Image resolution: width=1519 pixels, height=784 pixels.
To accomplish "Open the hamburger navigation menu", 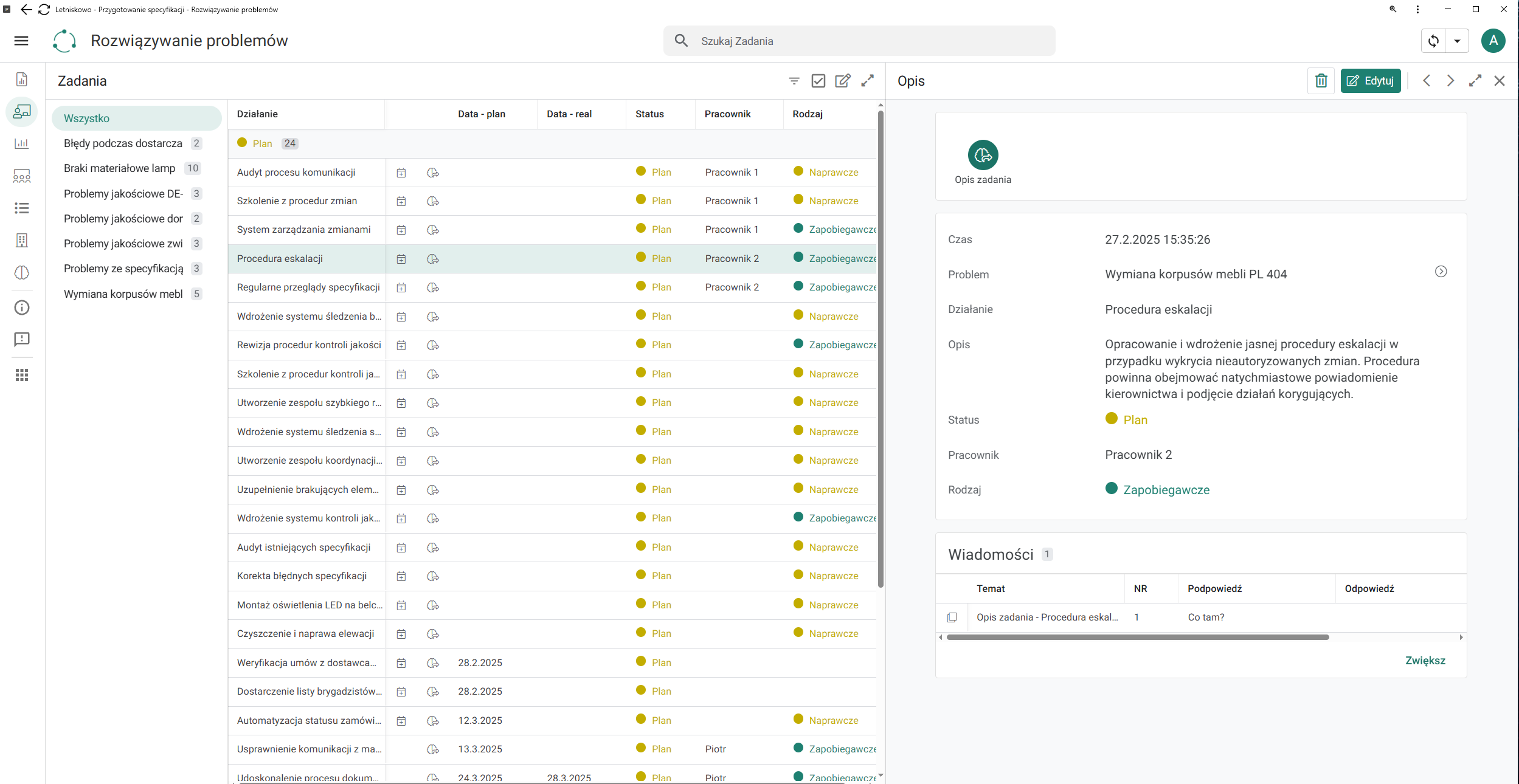I will [x=21, y=41].
